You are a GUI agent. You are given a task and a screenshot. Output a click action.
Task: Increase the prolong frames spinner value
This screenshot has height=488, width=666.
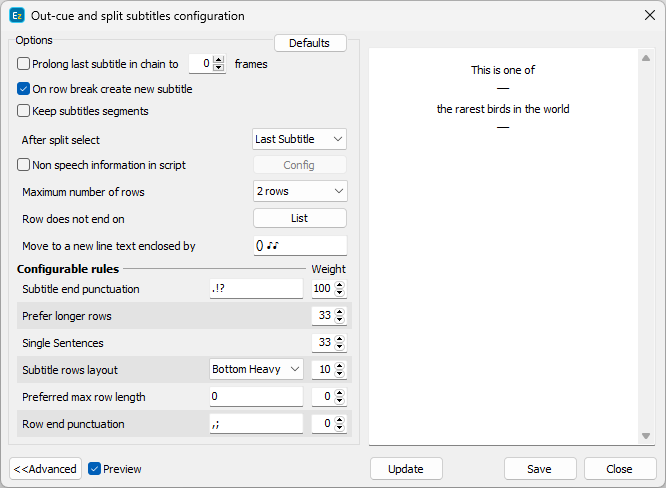[x=220, y=60]
